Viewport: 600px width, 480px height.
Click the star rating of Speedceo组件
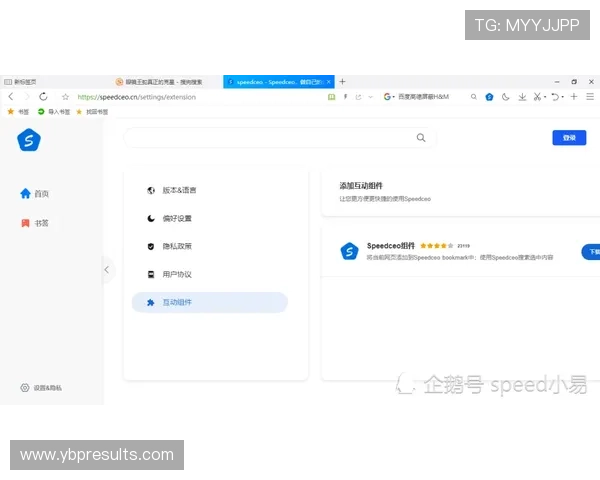[x=437, y=246]
